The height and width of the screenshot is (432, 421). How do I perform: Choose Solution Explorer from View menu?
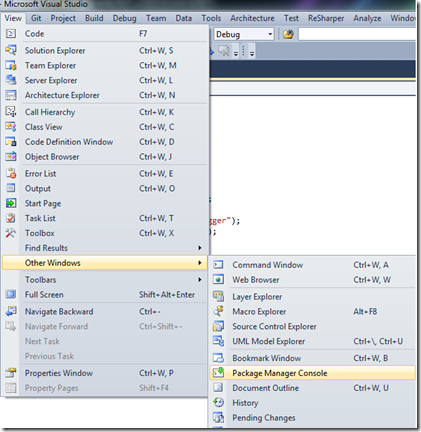click(105, 50)
